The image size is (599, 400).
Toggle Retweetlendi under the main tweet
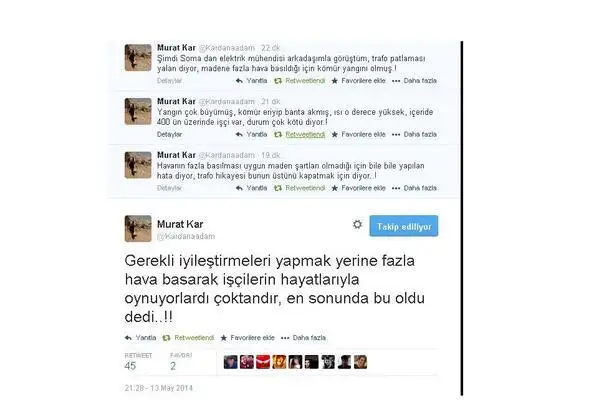click(x=188, y=338)
